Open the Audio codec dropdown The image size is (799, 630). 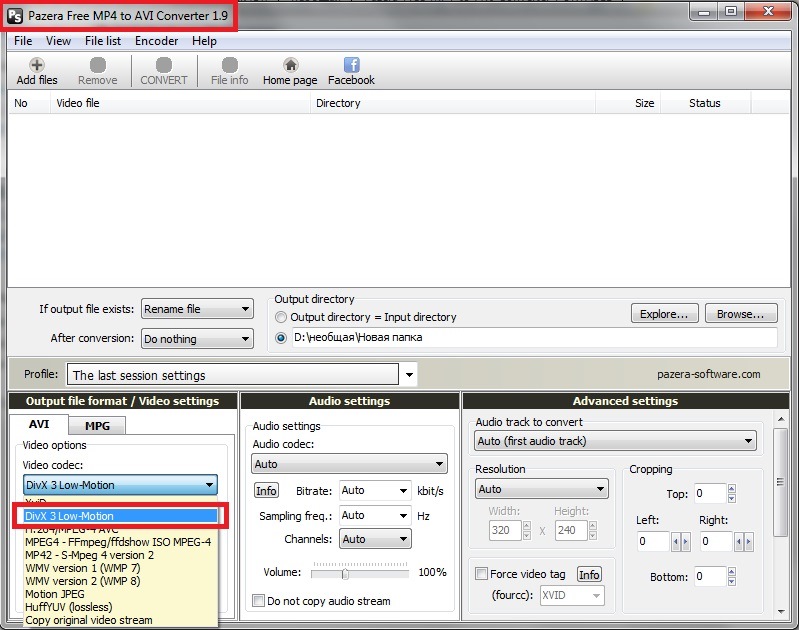point(350,464)
